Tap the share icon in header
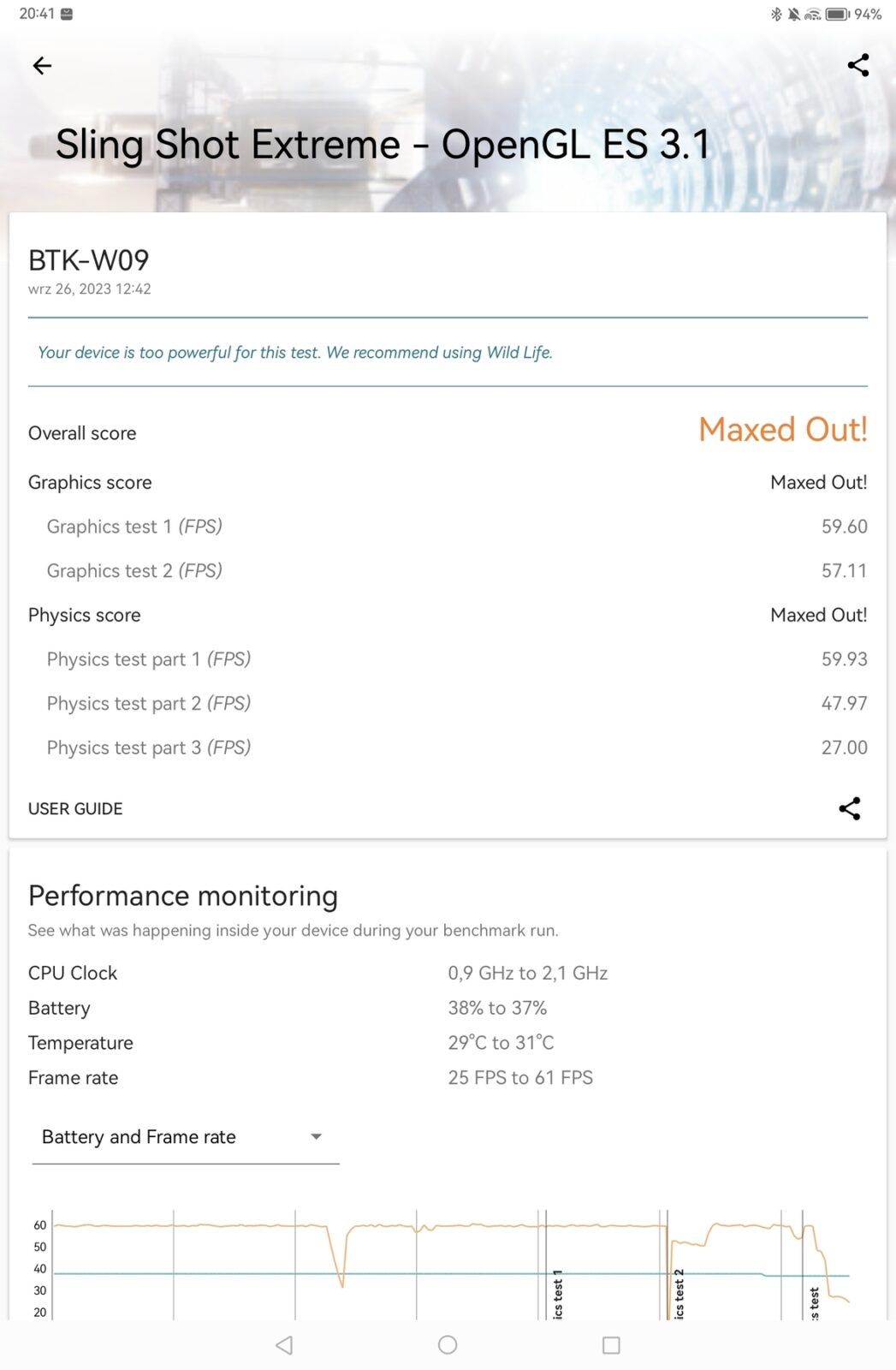This screenshot has width=896, height=1370. coord(857,65)
